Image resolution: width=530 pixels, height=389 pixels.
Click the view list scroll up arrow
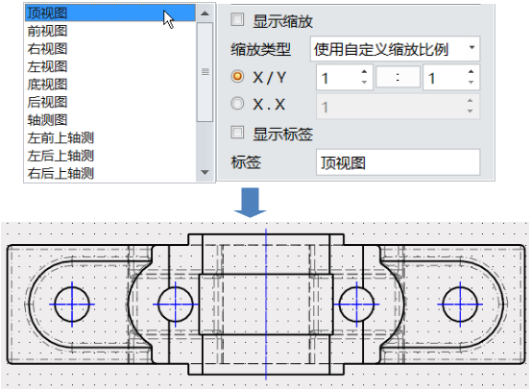(x=205, y=14)
